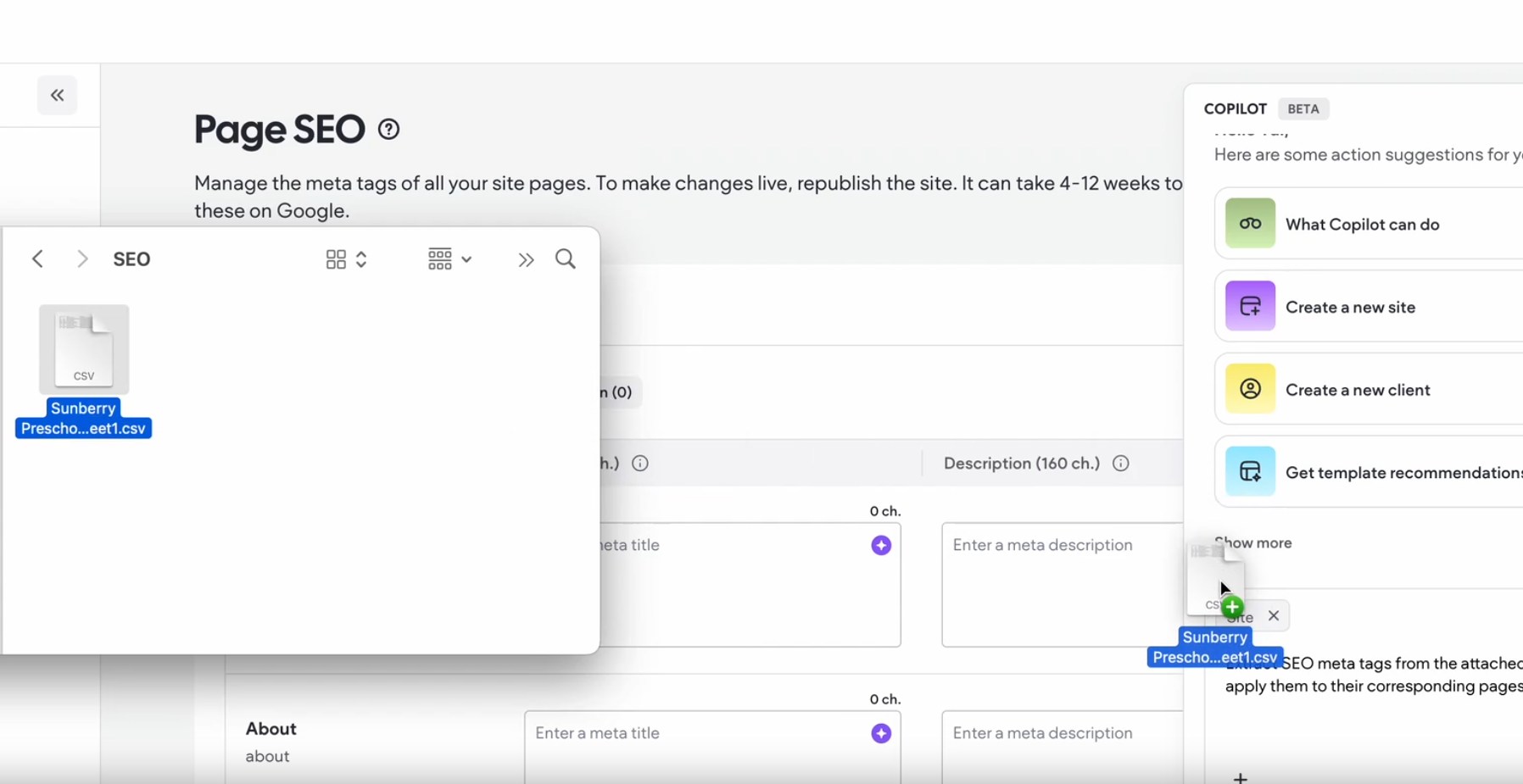Viewport: 1523px width, 784px height.
Task: Click the about page slug text
Action: click(267, 756)
